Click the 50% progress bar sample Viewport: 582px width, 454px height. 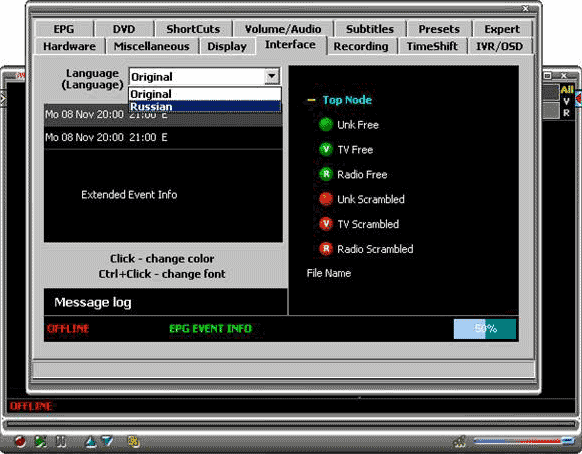tap(485, 329)
